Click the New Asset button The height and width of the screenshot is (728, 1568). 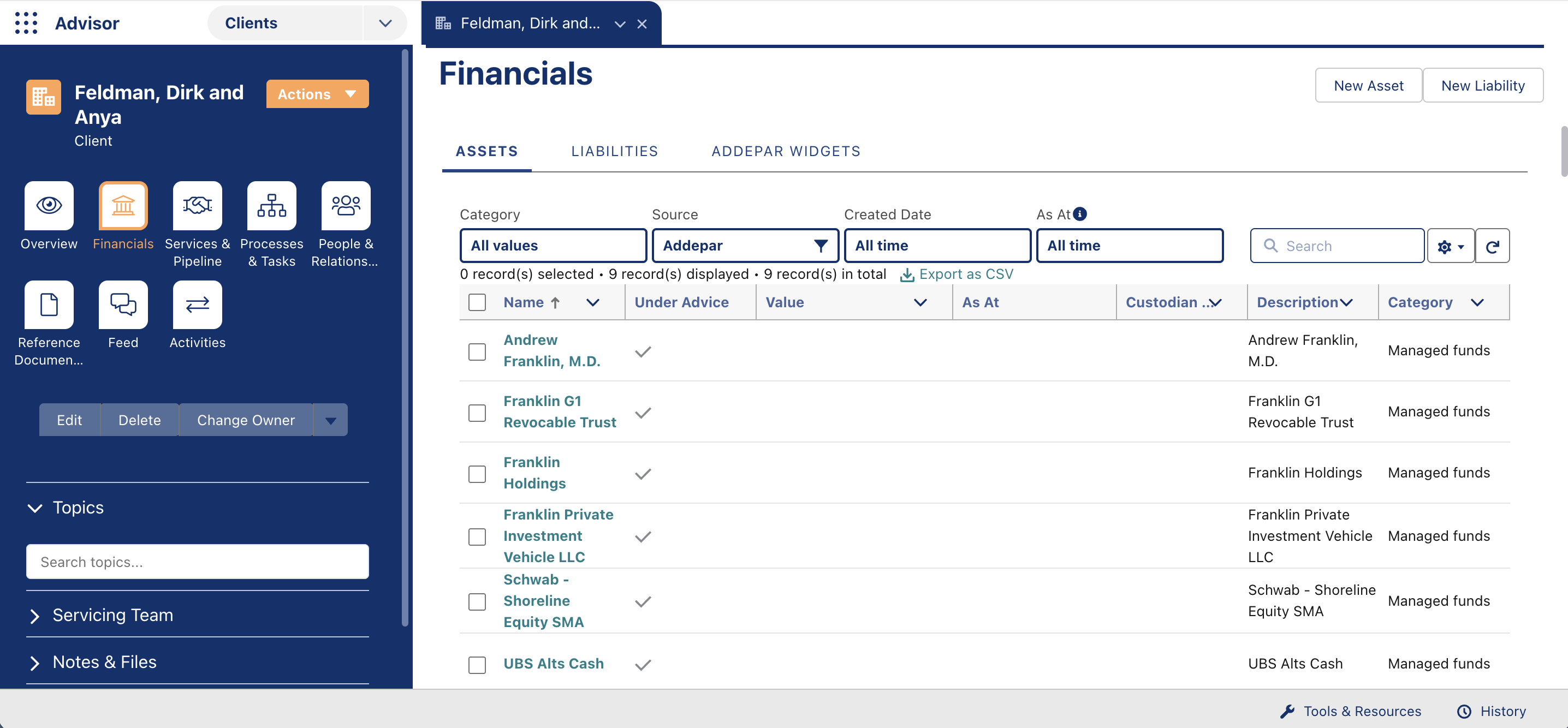coord(1368,86)
